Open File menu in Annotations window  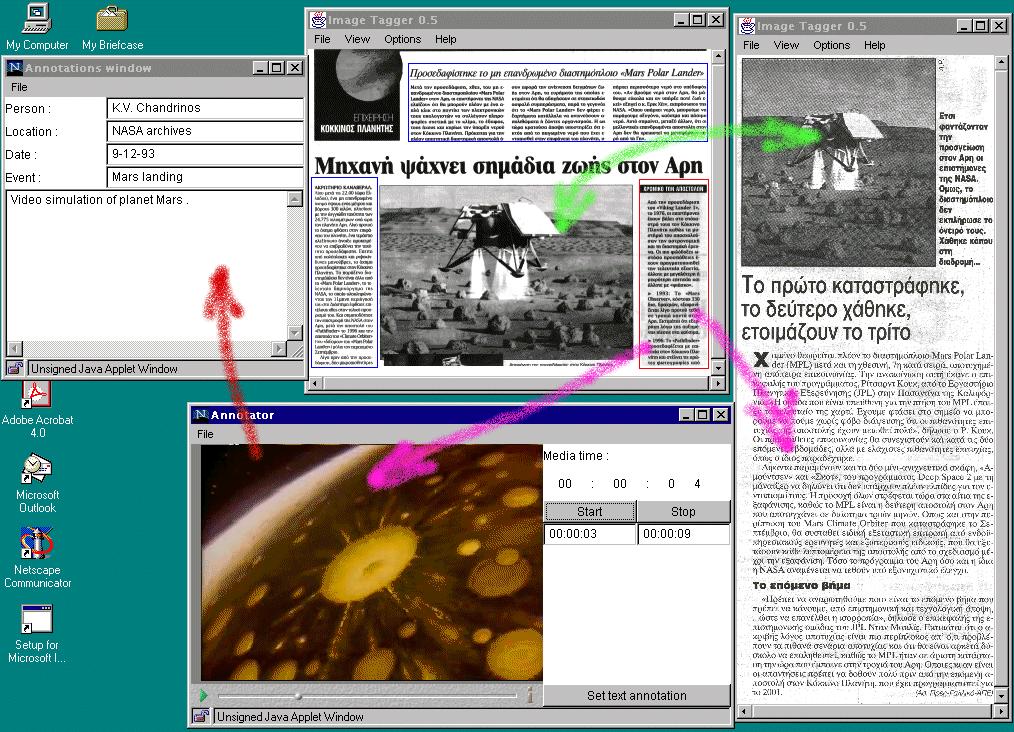pyautogui.click(x=19, y=87)
